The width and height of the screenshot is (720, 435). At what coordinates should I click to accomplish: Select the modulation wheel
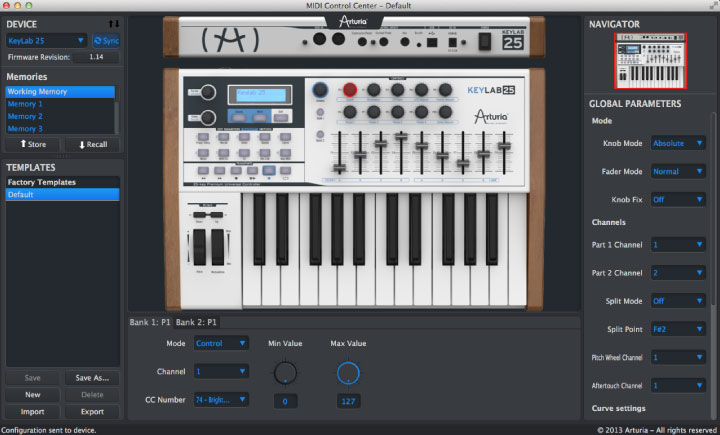pyautogui.click(x=218, y=248)
